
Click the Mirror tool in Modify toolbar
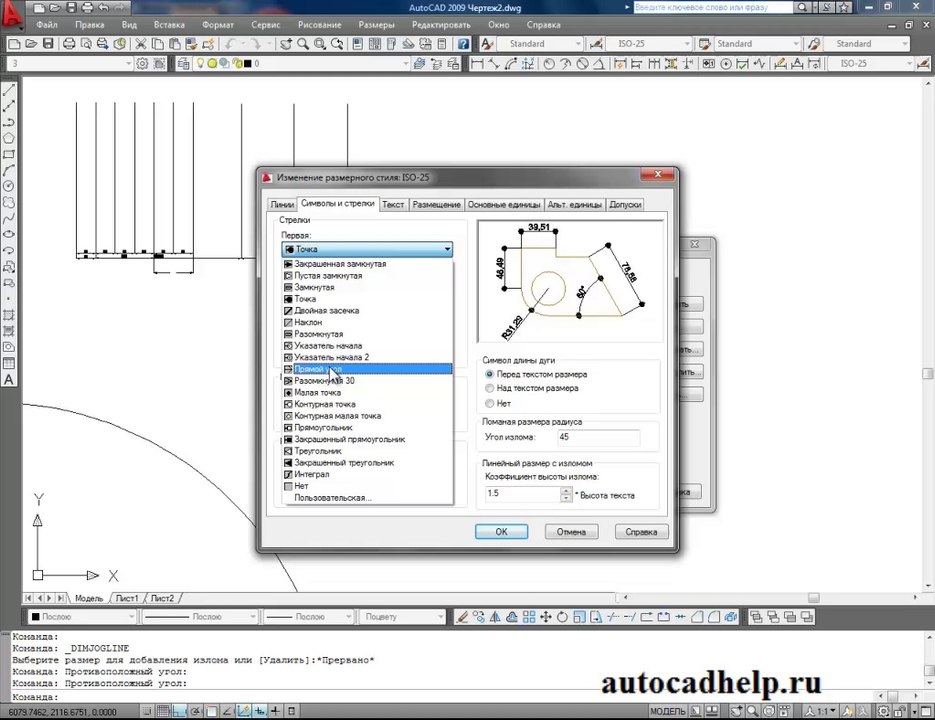coord(495,617)
